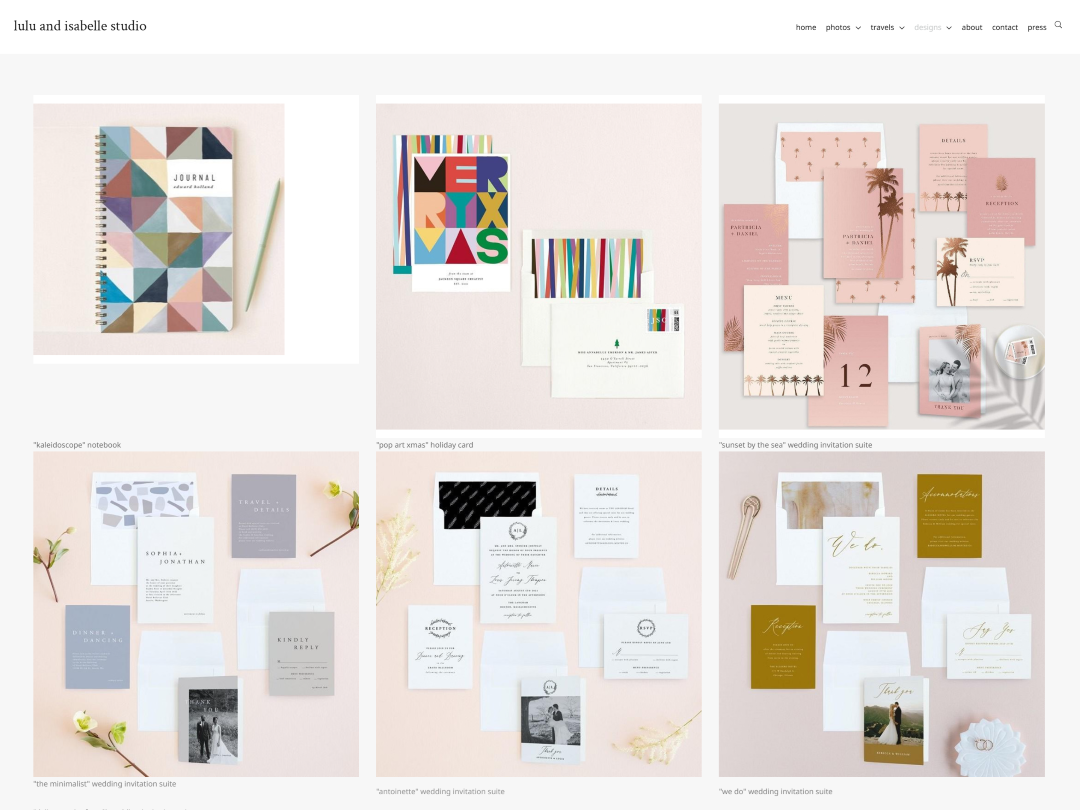This screenshot has height=810, width=1080.
Task: Open the "antoinette" wedding invitation suite caption
Action: pos(438,791)
